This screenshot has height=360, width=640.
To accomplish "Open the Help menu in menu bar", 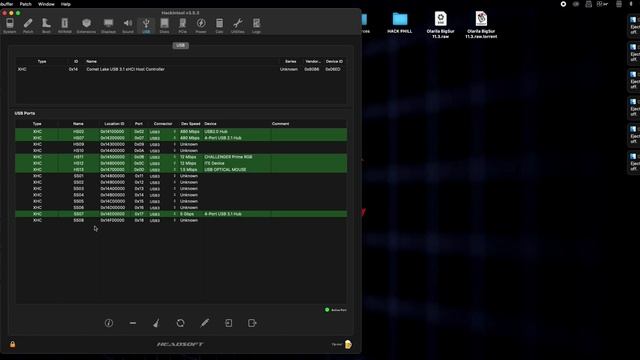I will pos(66,4).
